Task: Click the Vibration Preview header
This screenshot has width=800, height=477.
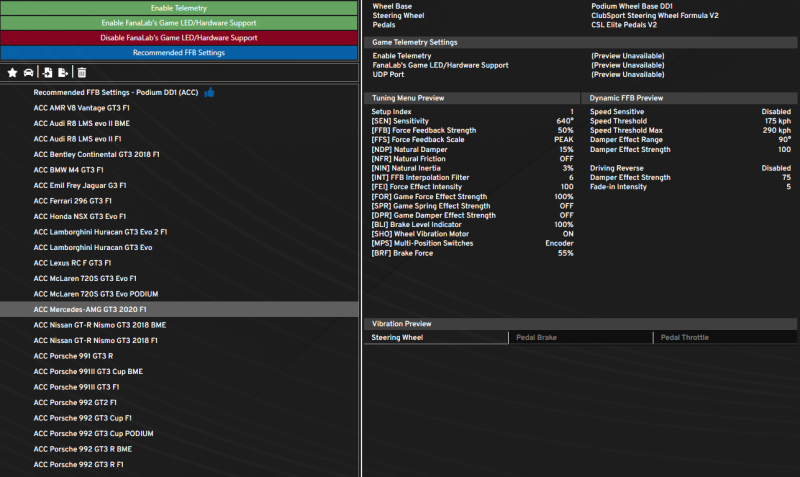Action: tap(581, 323)
